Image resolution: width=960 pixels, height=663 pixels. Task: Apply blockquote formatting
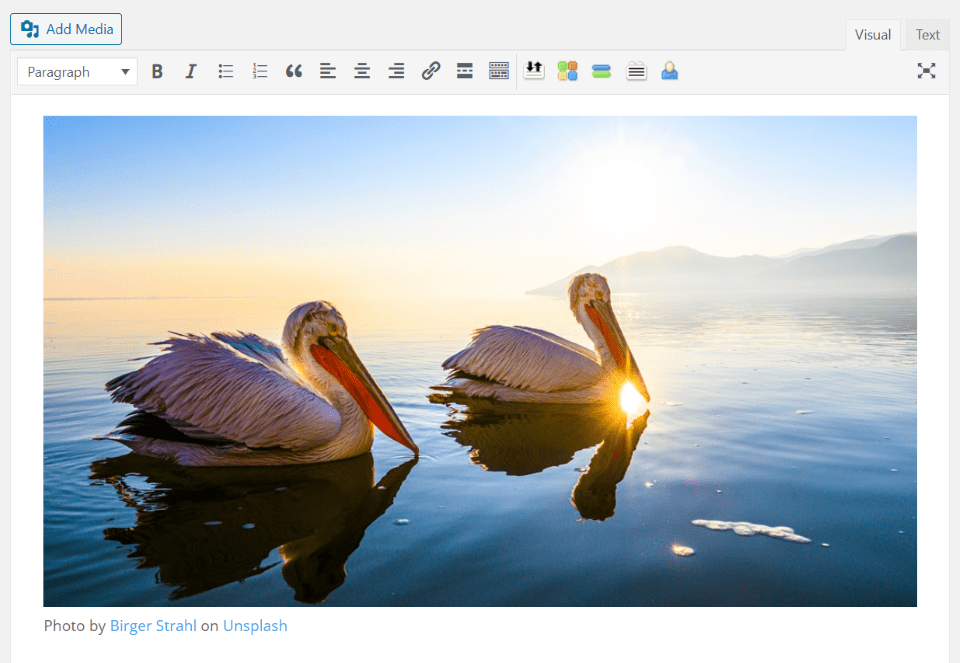pos(294,71)
